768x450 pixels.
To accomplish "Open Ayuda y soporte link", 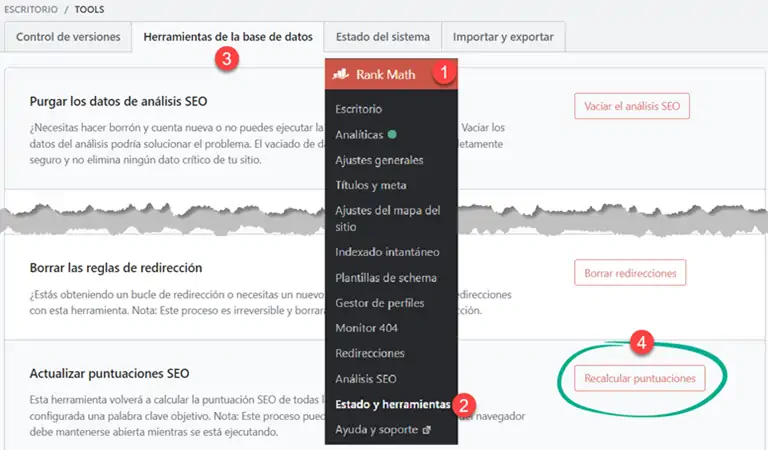I will [377, 430].
